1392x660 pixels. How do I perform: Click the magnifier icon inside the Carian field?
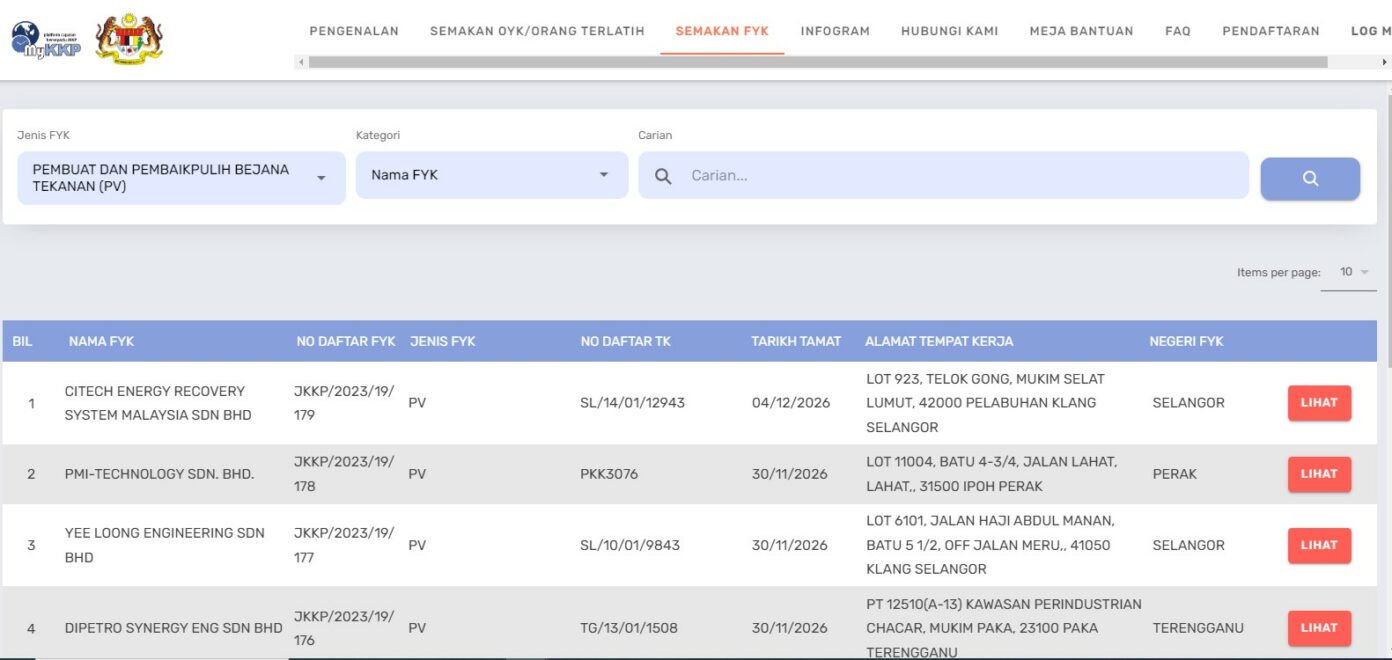pyautogui.click(x=663, y=175)
